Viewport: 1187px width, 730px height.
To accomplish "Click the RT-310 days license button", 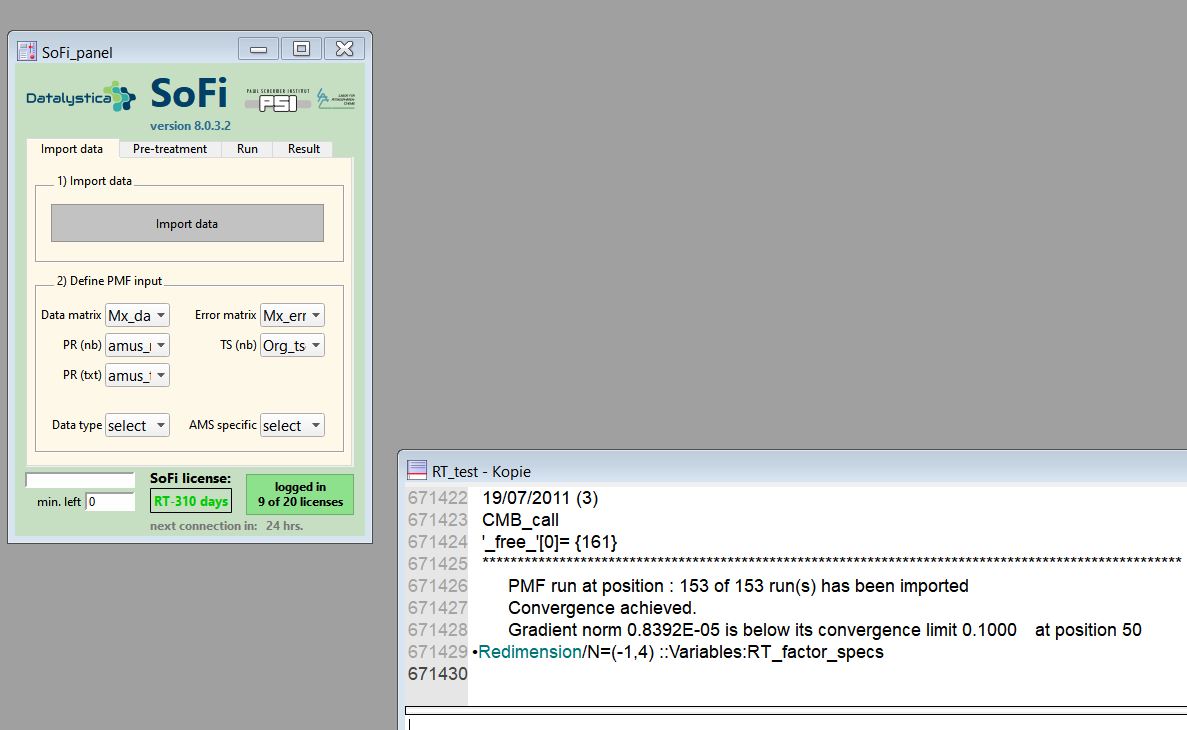I will (191, 501).
